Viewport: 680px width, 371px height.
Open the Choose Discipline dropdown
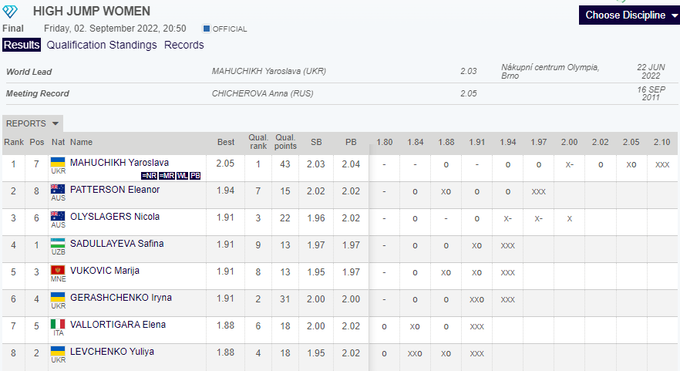click(x=629, y=15)
